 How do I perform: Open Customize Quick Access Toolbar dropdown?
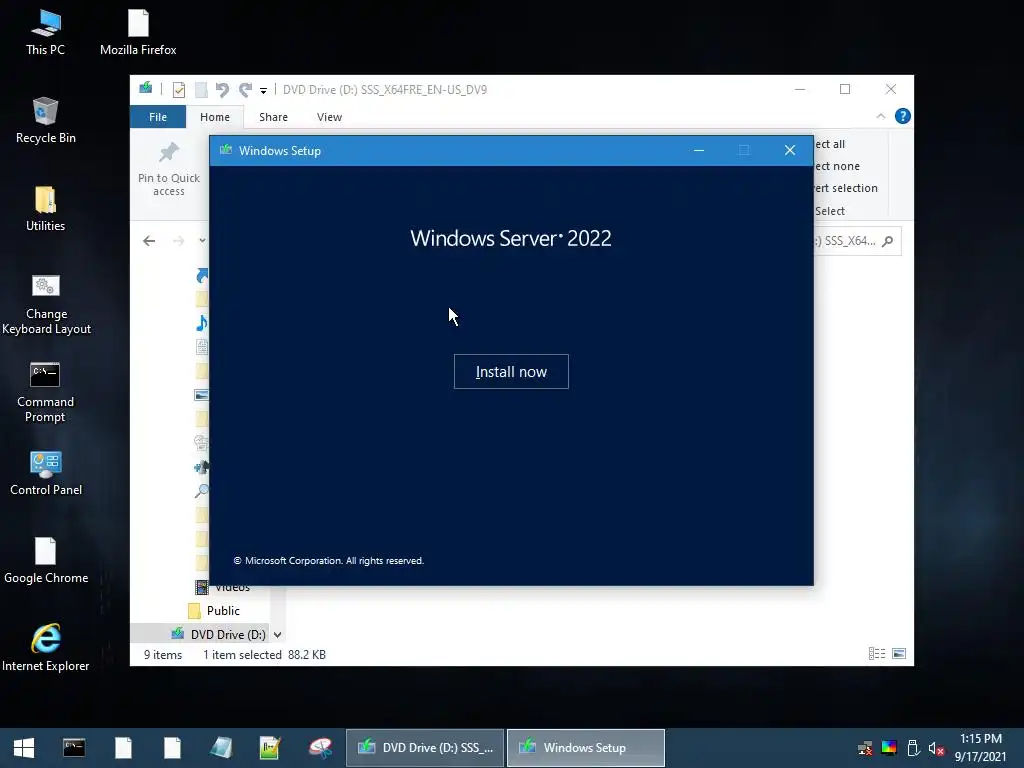click(263, 90)
